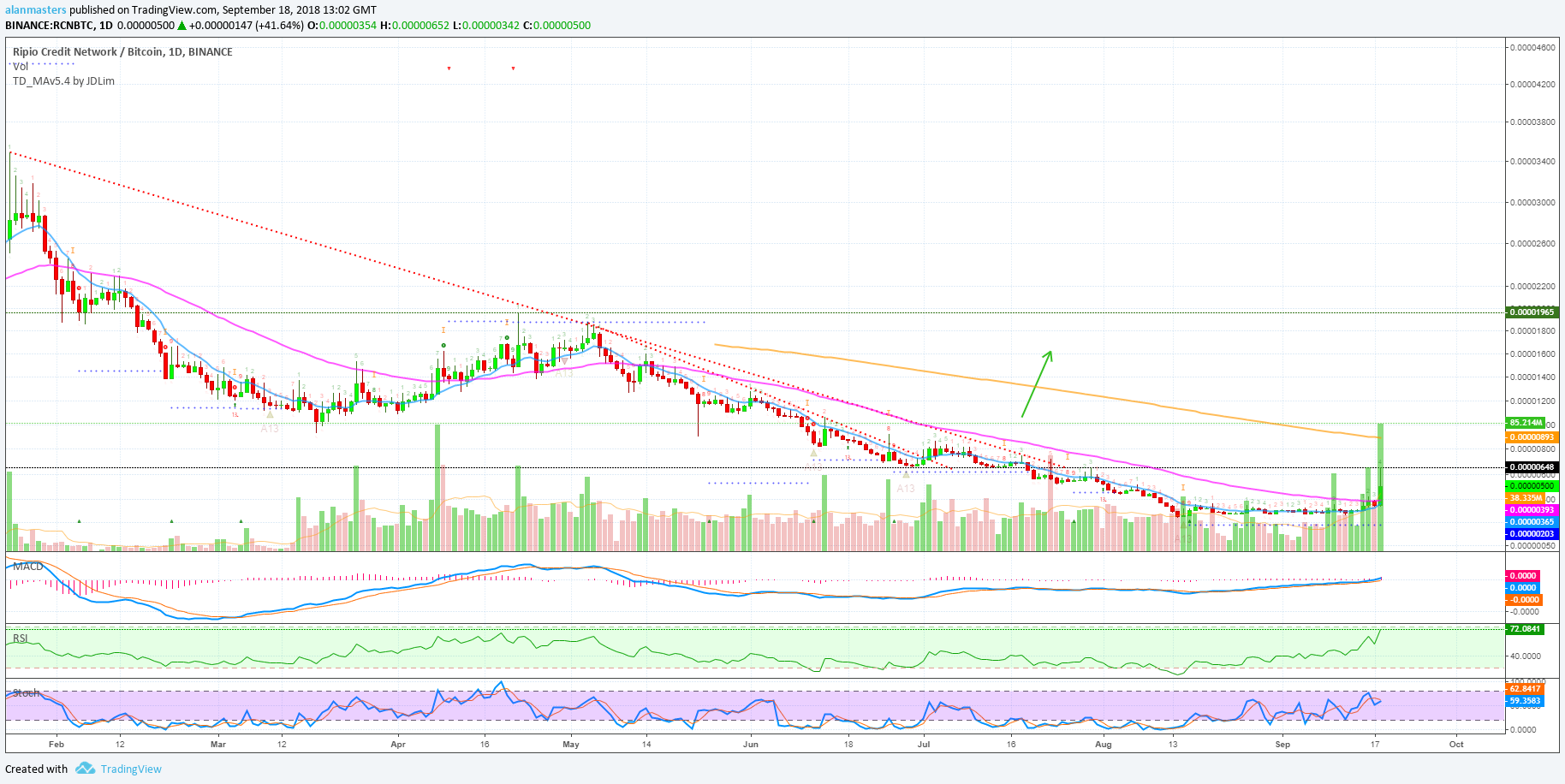Click the 0.00003800 price axis label
The height and width of the screenshot is (784, 1565).
(1532, 122)
